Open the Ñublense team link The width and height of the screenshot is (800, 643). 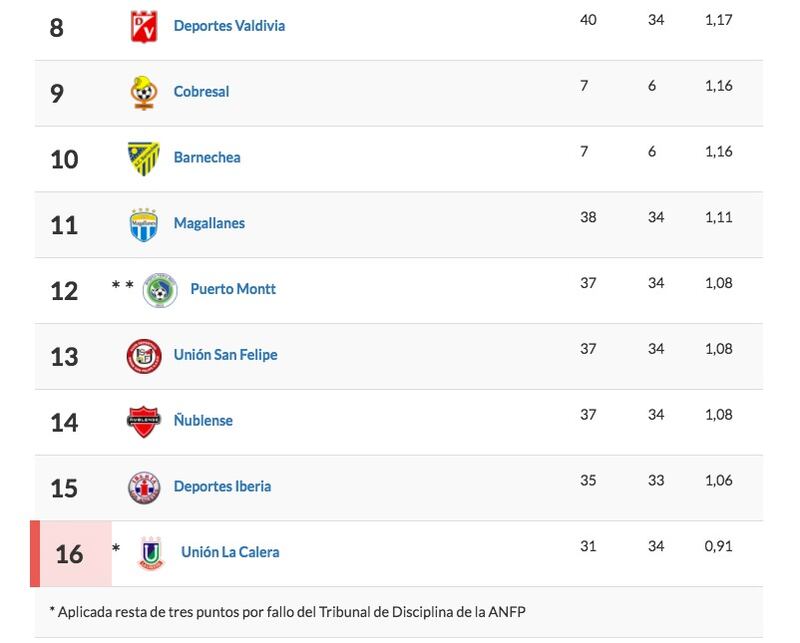(x=203, y=421)
